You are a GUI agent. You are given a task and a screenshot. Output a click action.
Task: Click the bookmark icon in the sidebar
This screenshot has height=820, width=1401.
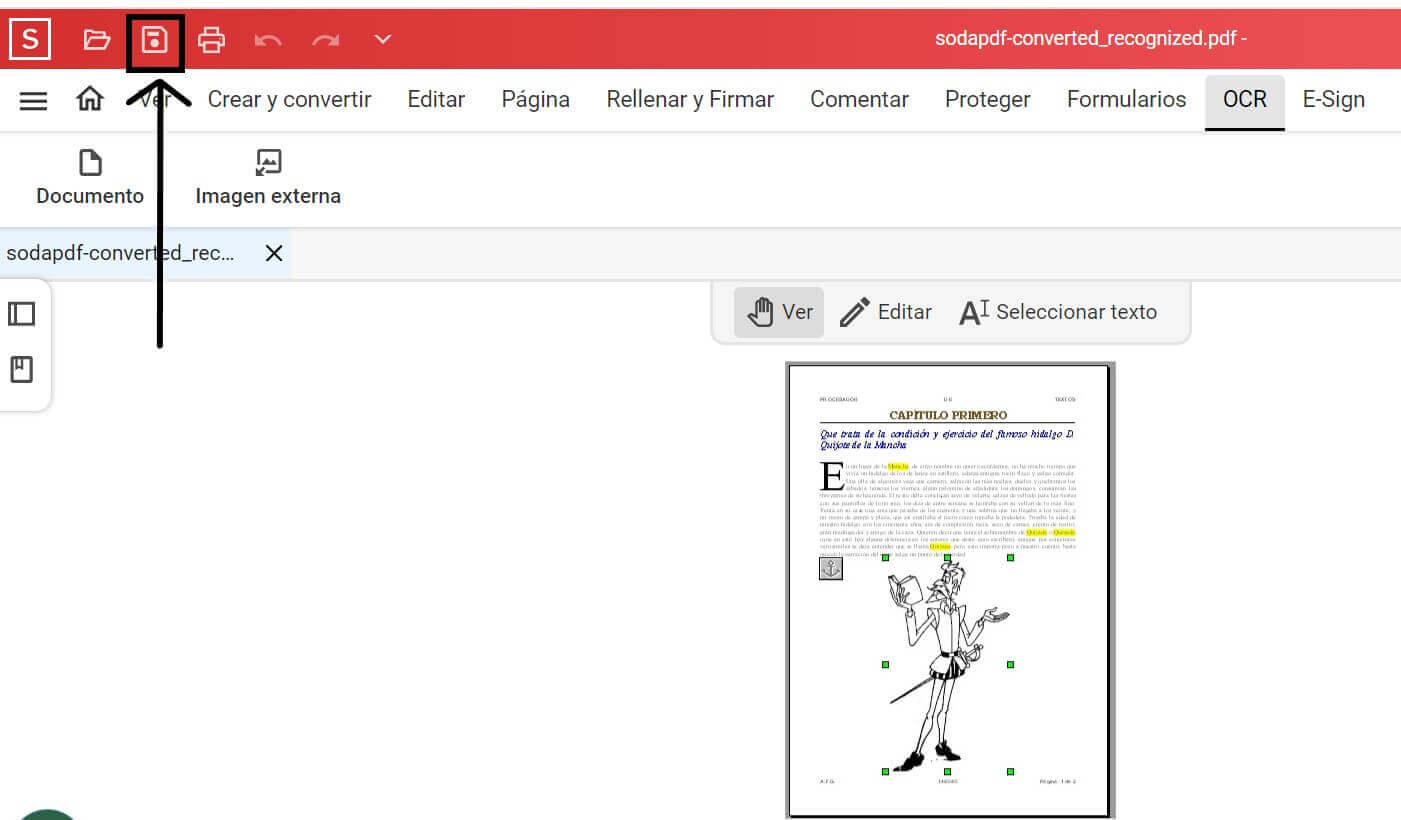[22, 369]
